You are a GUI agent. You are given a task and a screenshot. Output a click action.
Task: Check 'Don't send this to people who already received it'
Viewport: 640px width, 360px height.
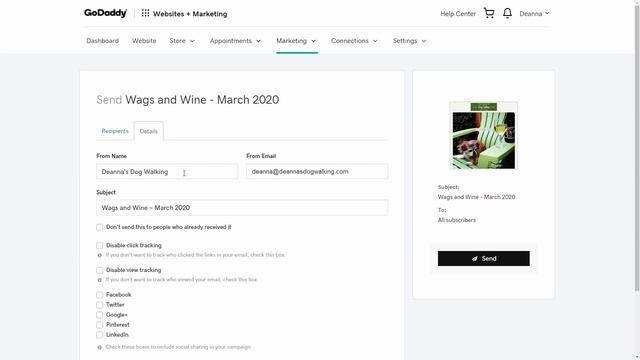coord(100,227)
